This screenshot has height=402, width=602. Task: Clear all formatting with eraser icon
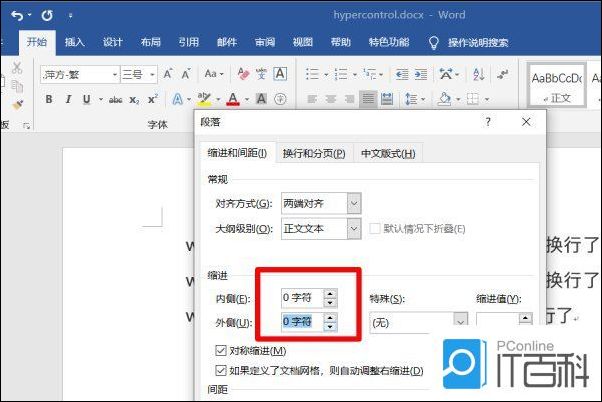click(x=243, y=73)
